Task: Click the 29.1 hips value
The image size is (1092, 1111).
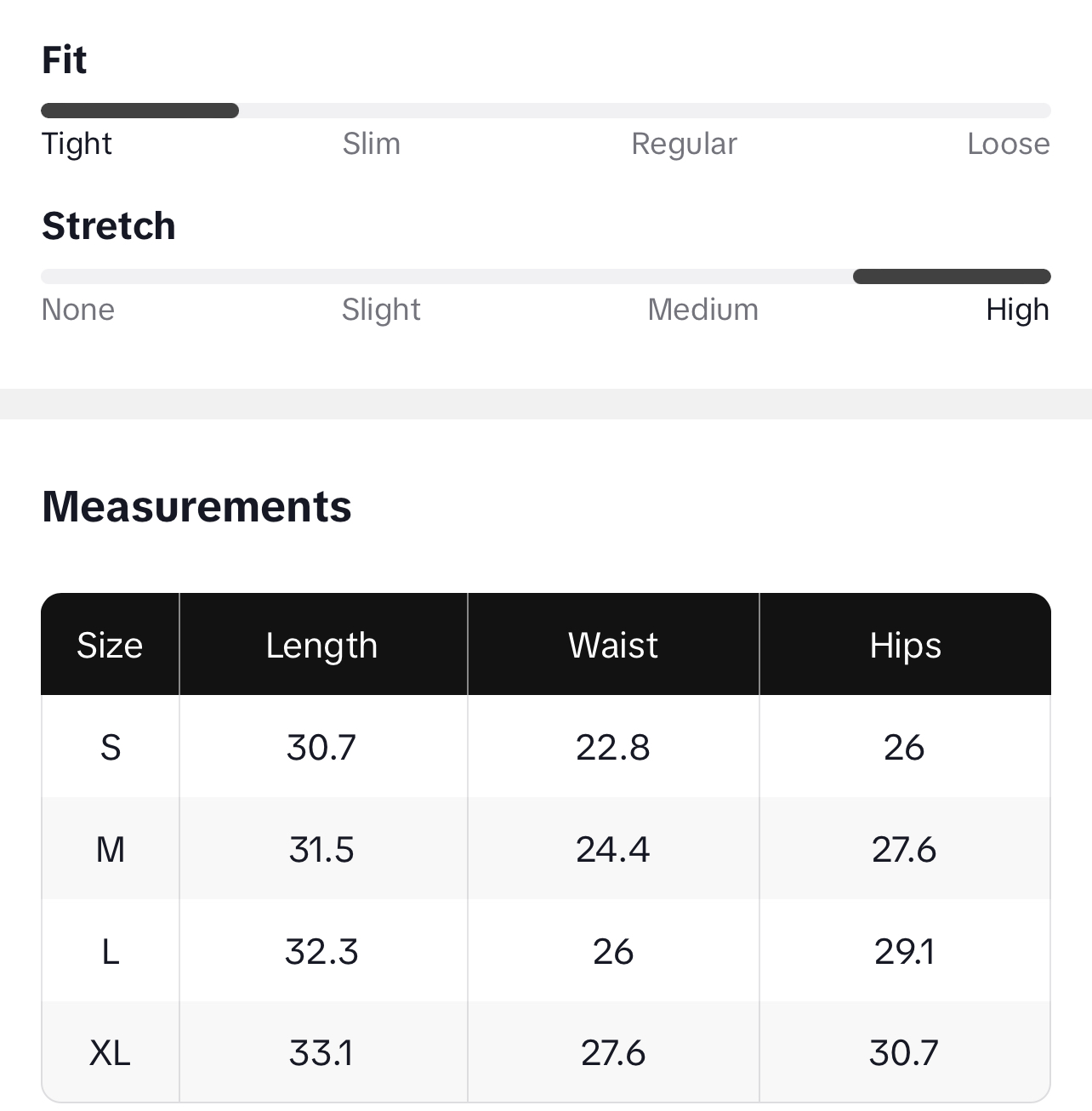Action: click(904, 952)
